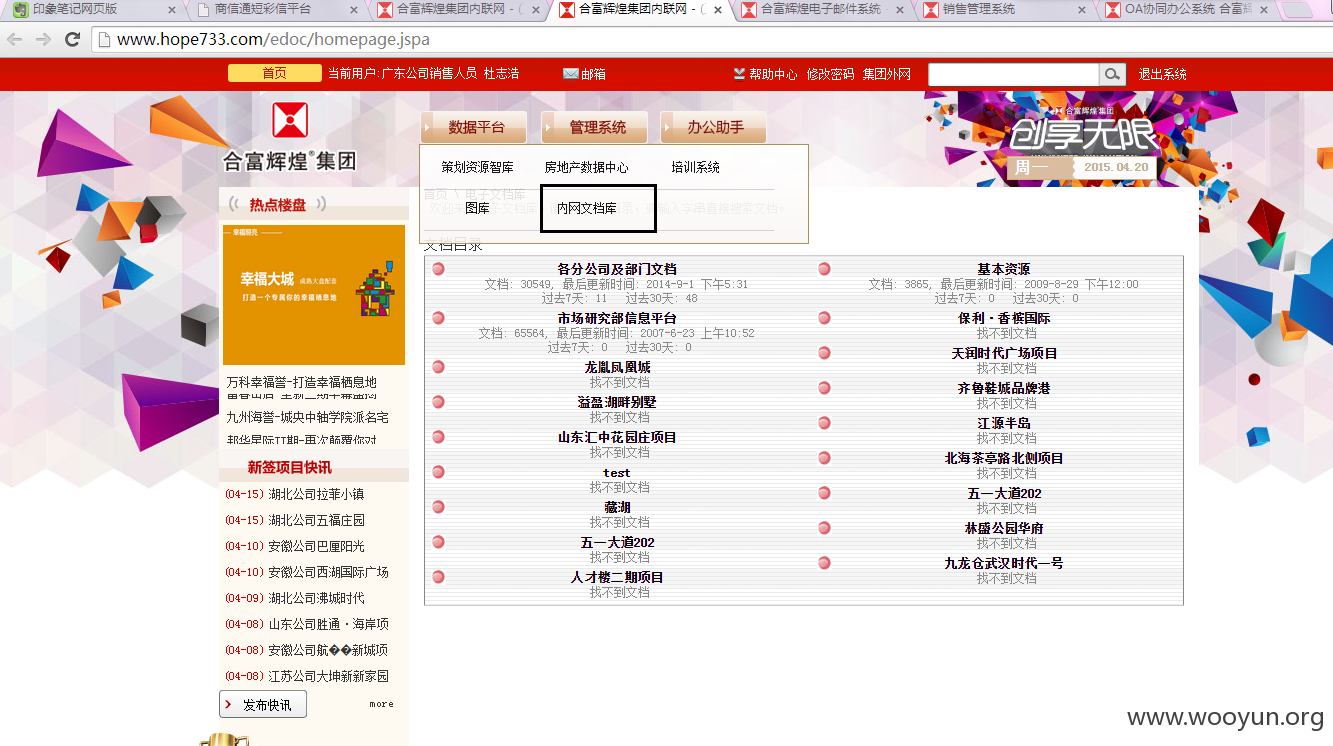Click 修改密码 link
This screenshot has width=1333, height=746.
[830, 74]
